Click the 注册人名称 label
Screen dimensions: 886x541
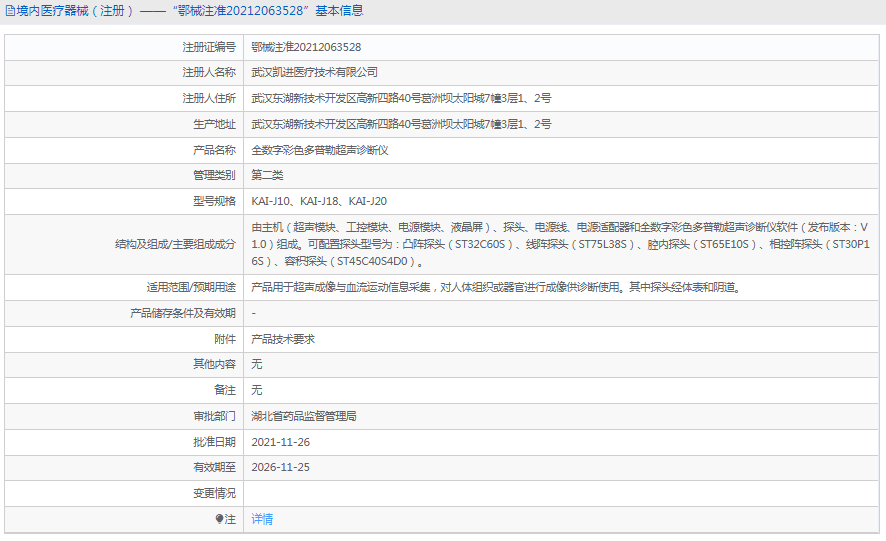pos(209,72)
